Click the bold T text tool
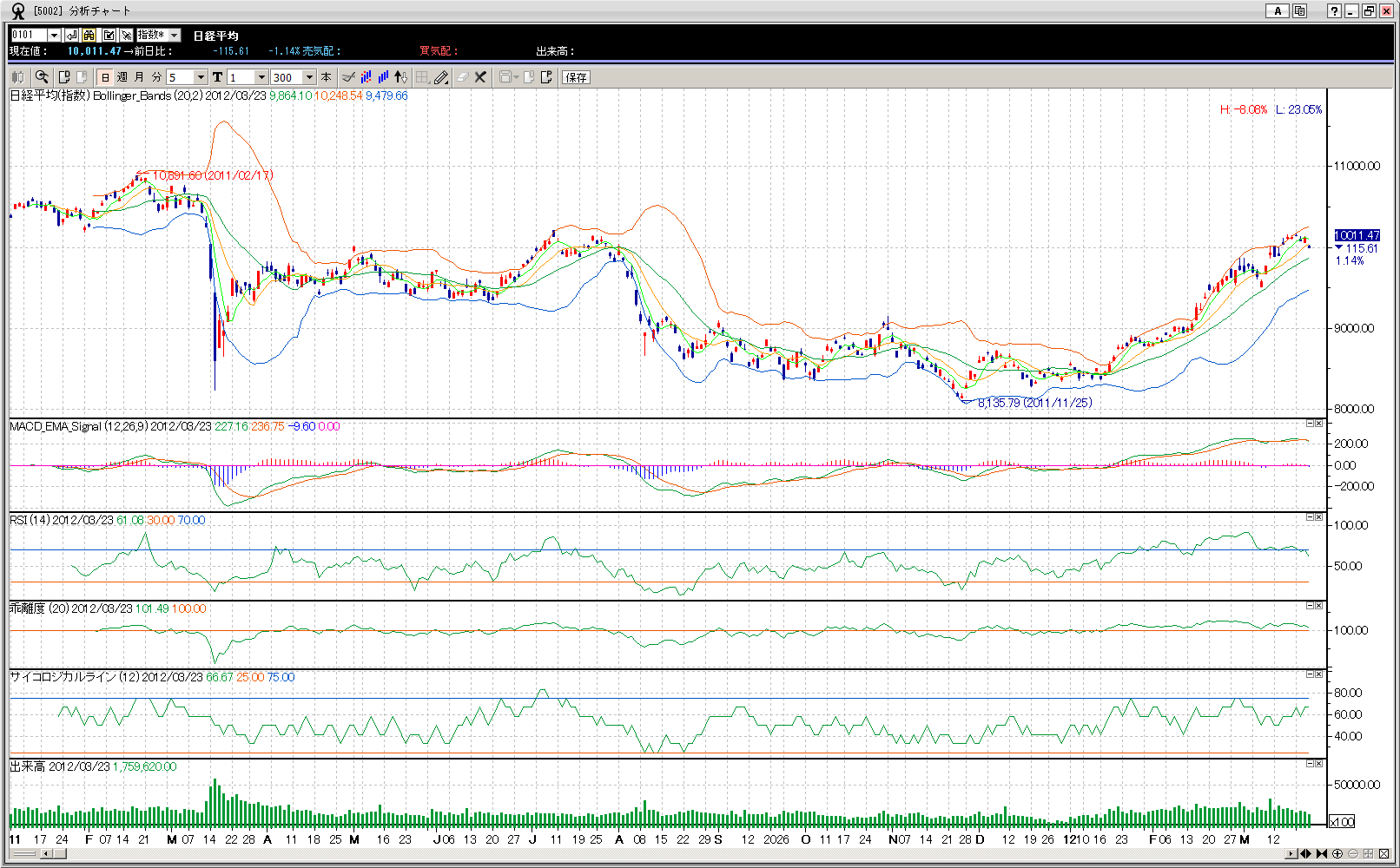Viewport: 1400px width, 868px height. 217,77
